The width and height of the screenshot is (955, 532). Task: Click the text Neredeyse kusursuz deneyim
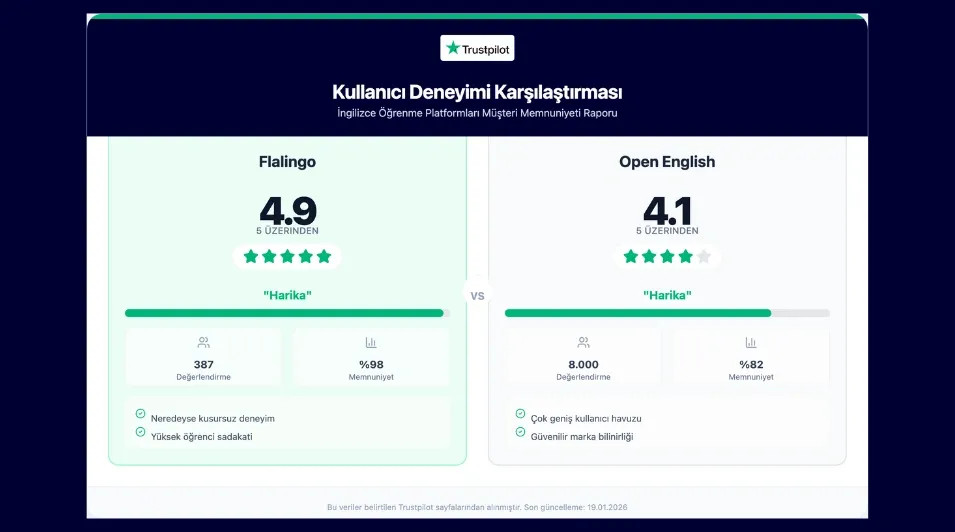[x=213, y=419]
